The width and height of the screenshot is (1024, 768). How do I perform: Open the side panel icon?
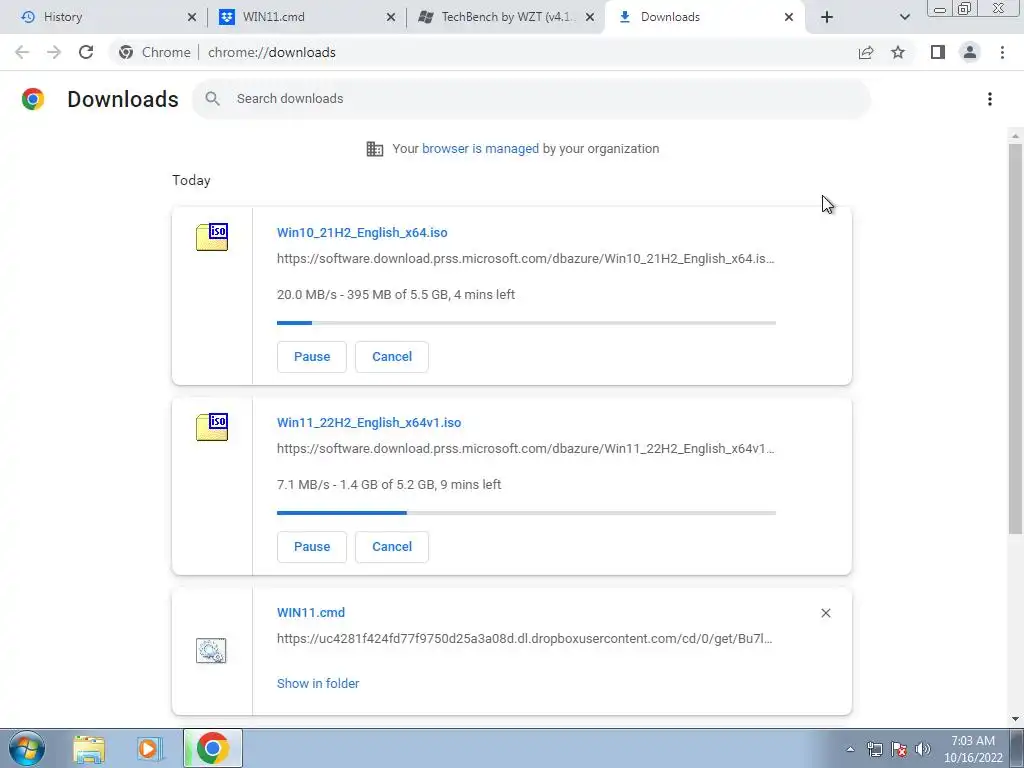pos(938,52)
